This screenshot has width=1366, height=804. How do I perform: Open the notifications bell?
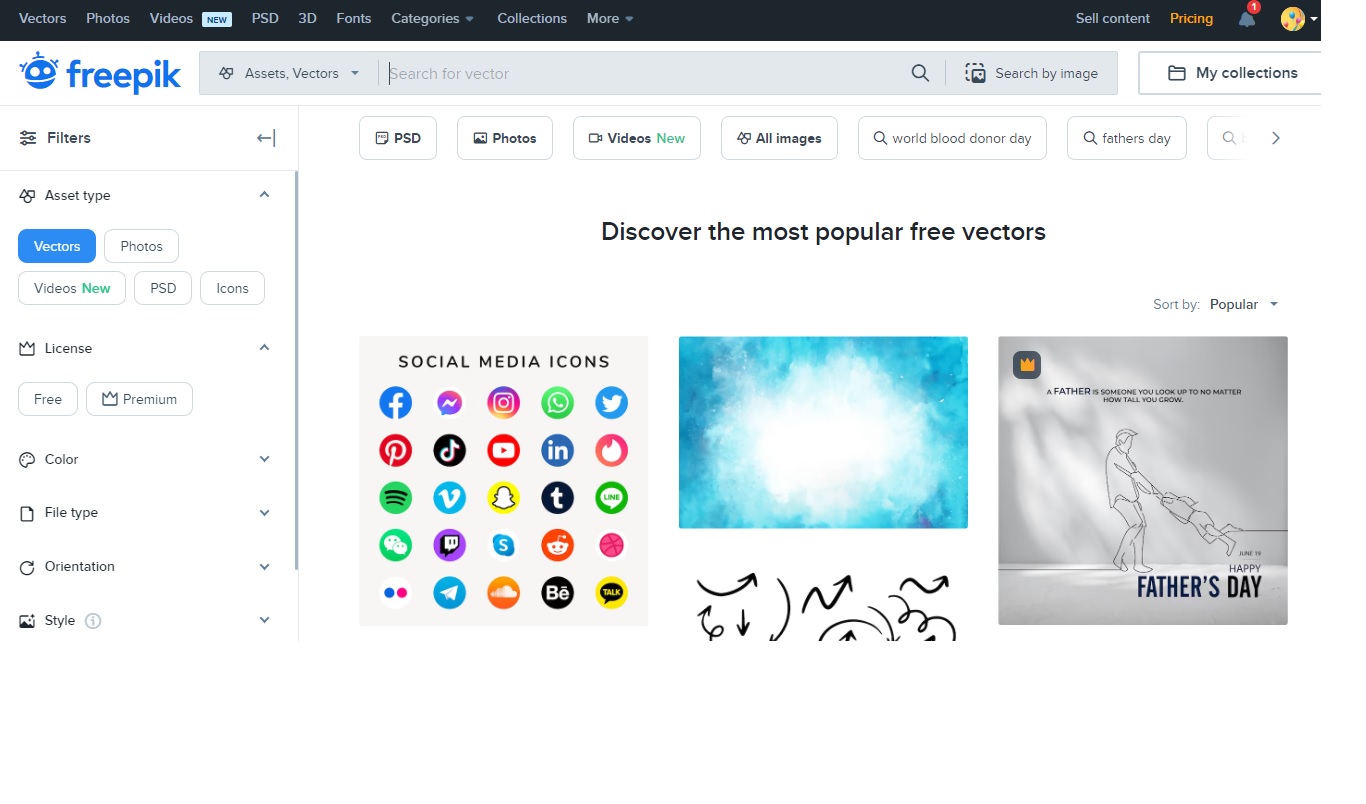pos(1247,19)
